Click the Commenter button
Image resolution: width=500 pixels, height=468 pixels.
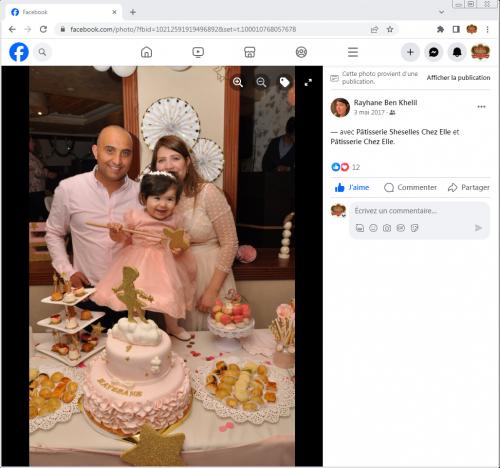coord(410,187)
